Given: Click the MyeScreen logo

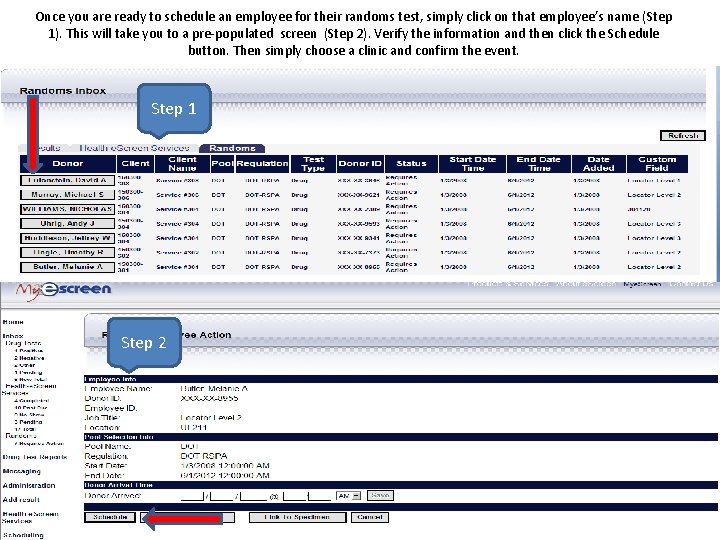Looking at the screenshot, I should pos(64,291).
